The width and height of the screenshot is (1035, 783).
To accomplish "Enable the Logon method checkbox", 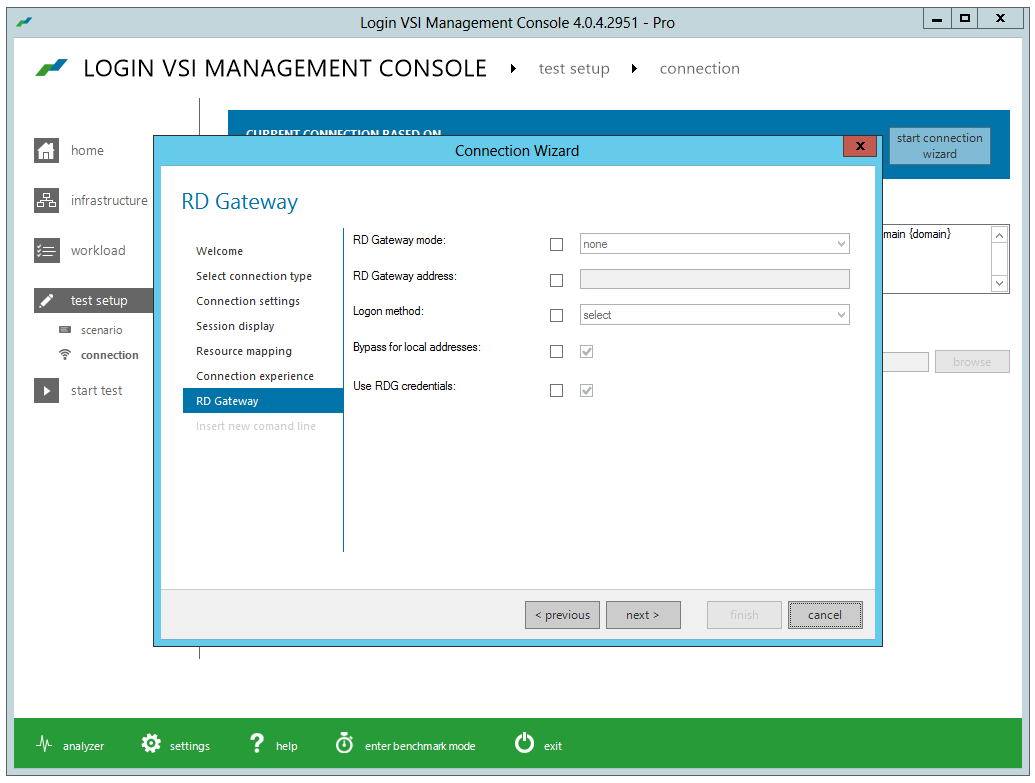I will pyautogui.click(x=556, y=316).
